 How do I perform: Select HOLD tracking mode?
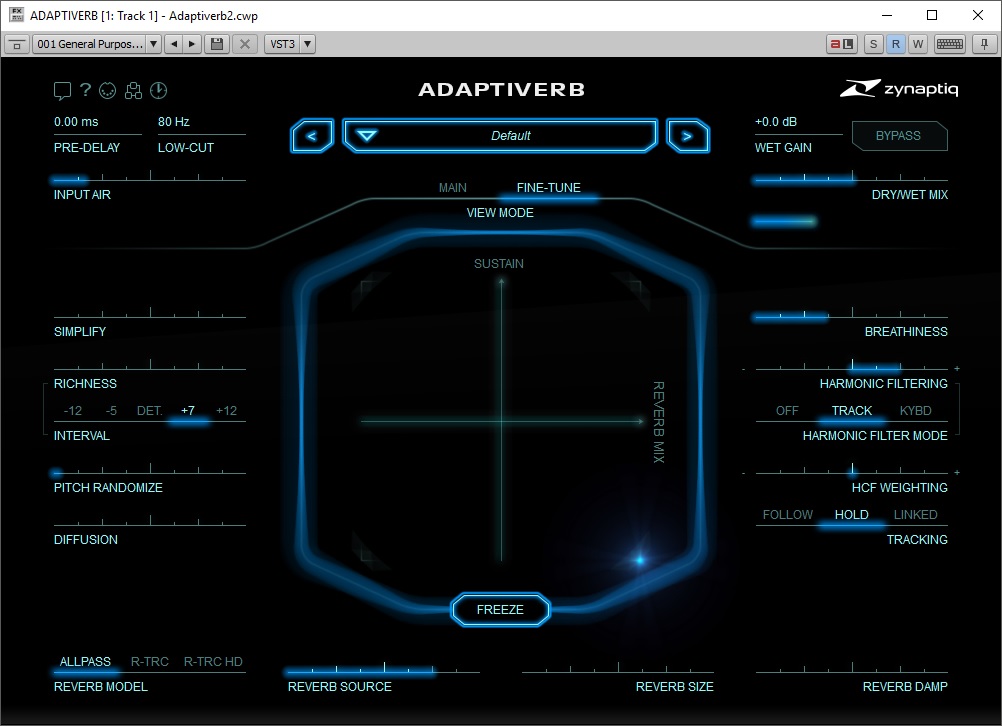pos(852,515)
